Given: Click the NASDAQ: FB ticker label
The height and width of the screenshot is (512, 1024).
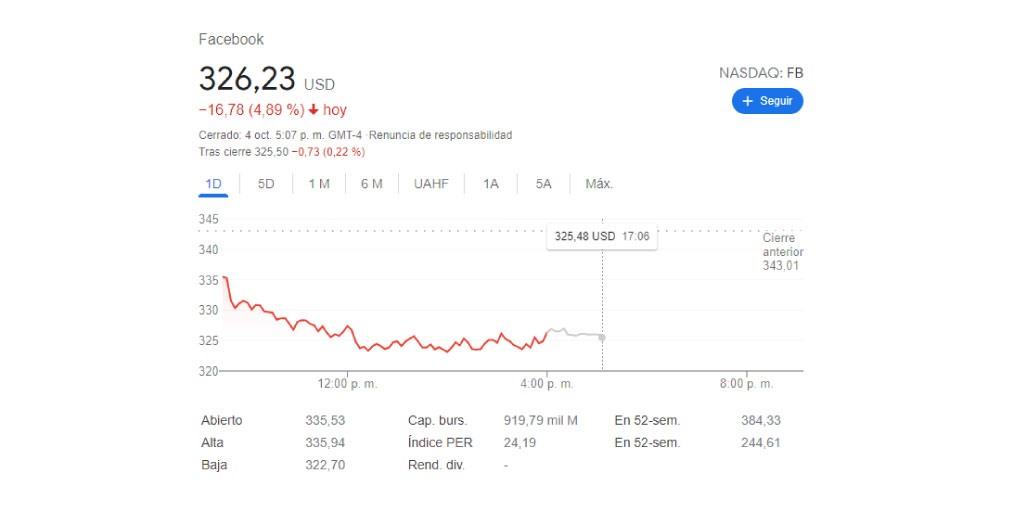Looking at the screenshot, I should (x=761, y=73).
